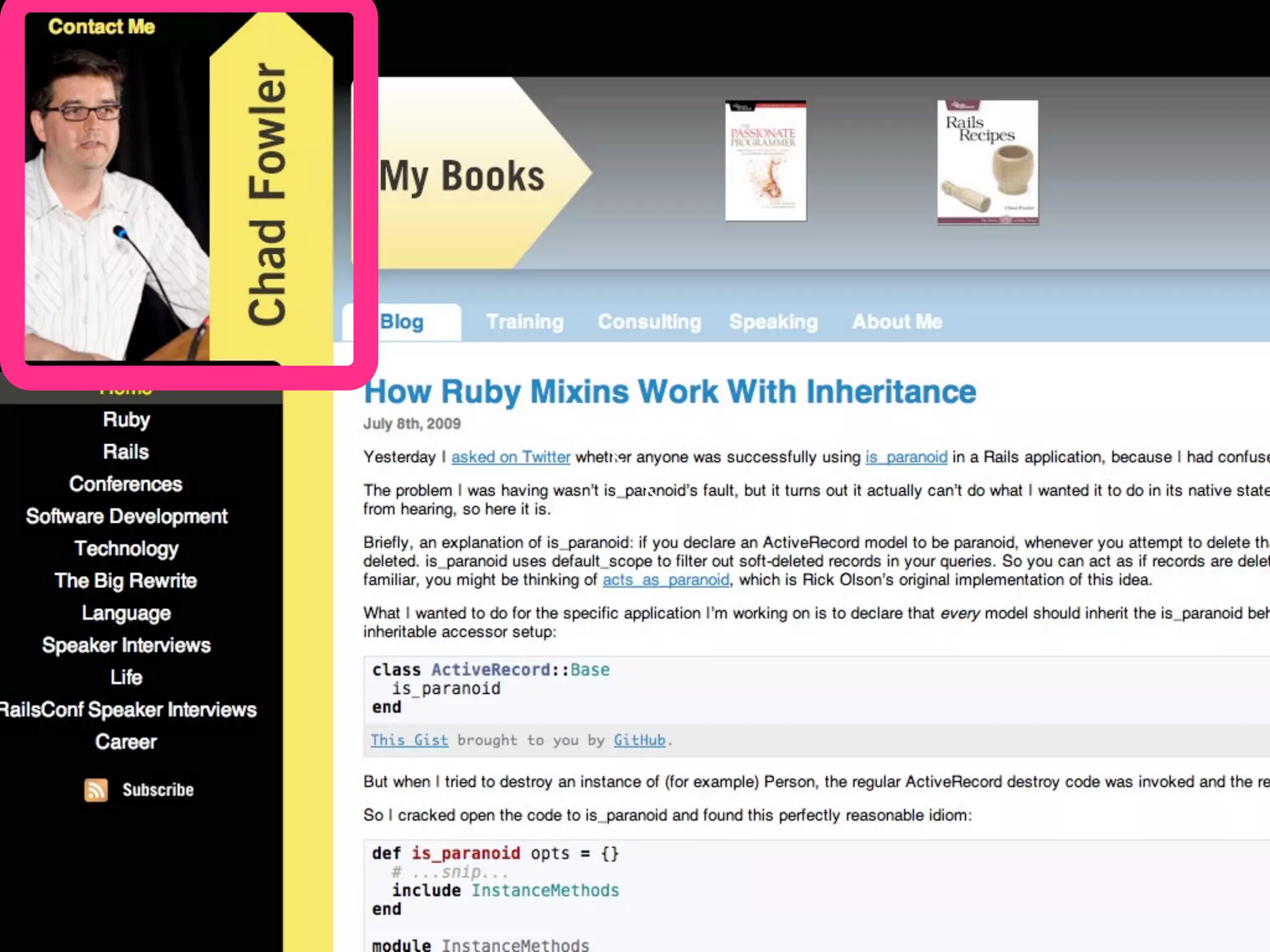The width and height of the screenshot is (1270, 952).
Task: Click the Contact Me link
Action: pyautogui.click(x=102, y=27)
